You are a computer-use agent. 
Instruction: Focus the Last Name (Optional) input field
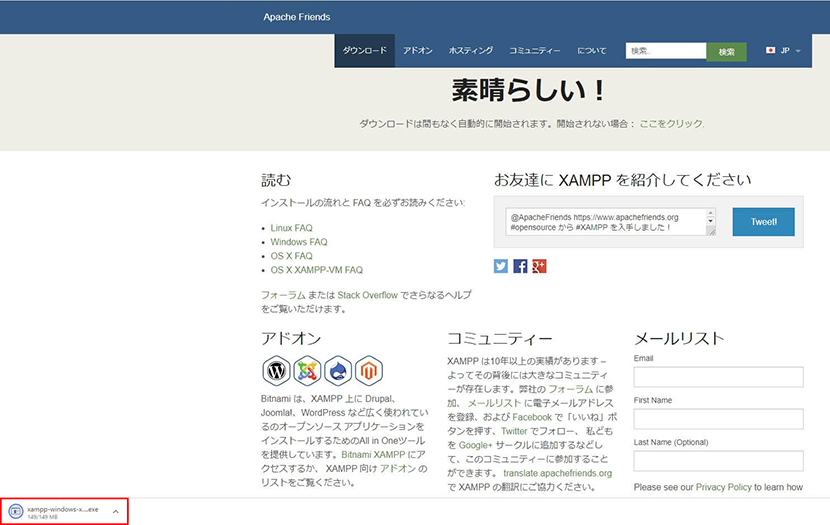tap(718, 460)
